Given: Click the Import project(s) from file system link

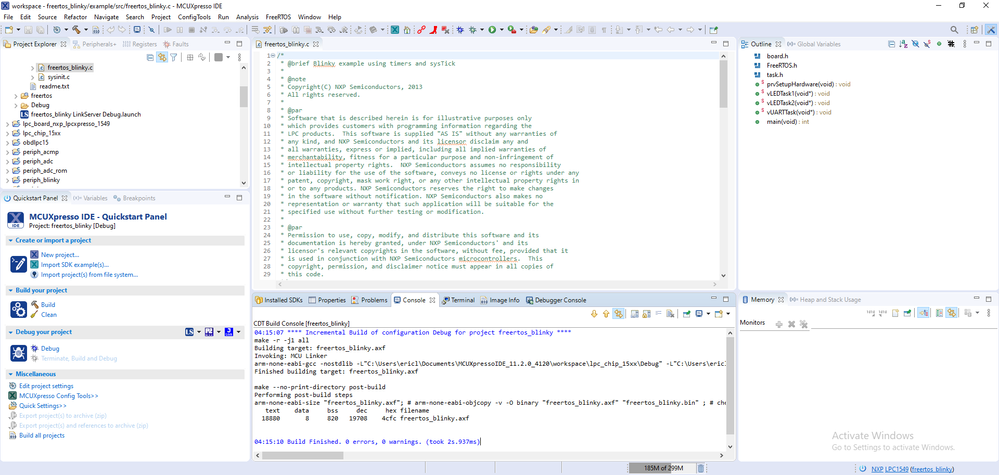Looking at the screenshot, I should tap(89, 274).
